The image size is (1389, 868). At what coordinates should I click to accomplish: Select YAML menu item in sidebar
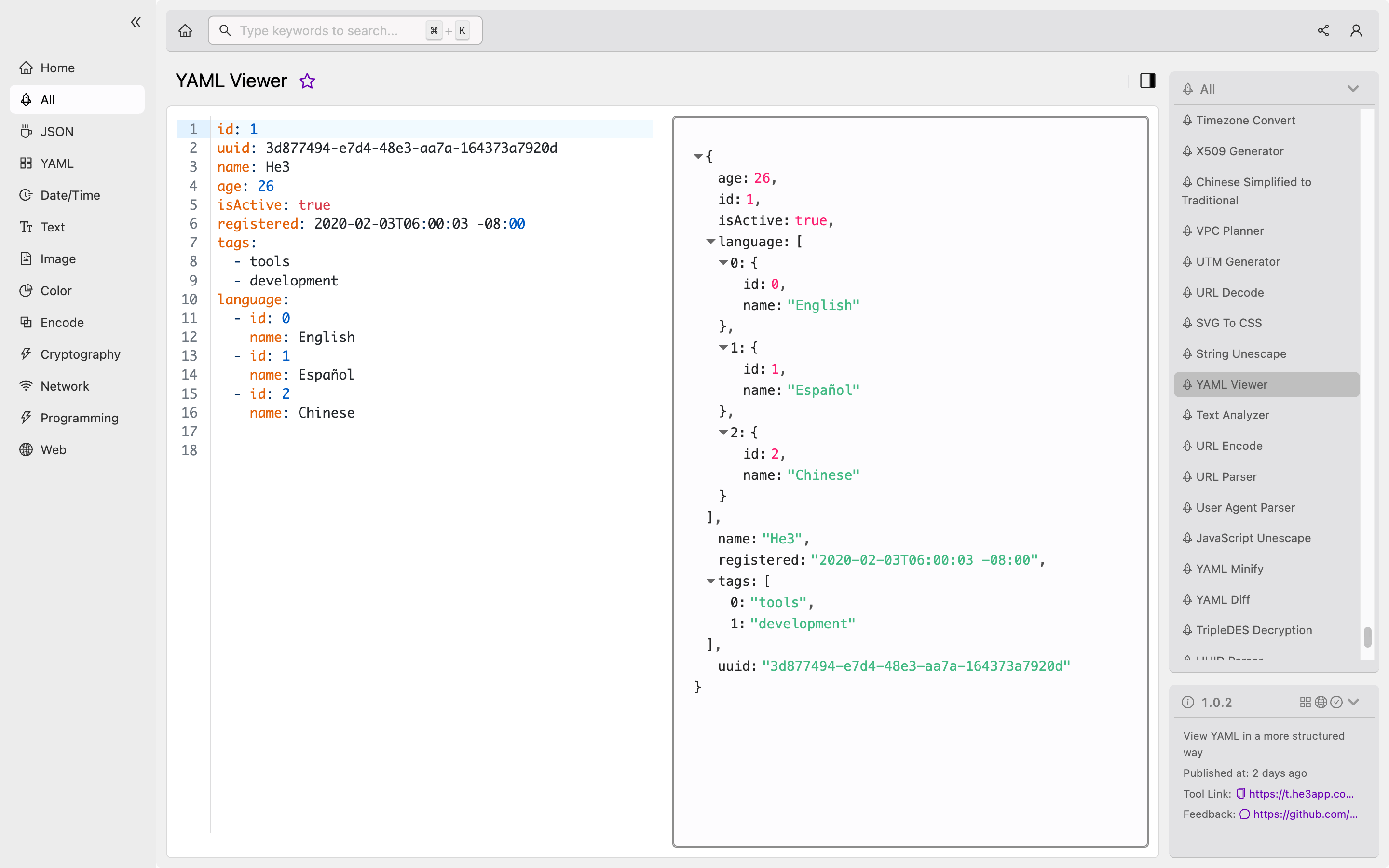tap(57, 163)
